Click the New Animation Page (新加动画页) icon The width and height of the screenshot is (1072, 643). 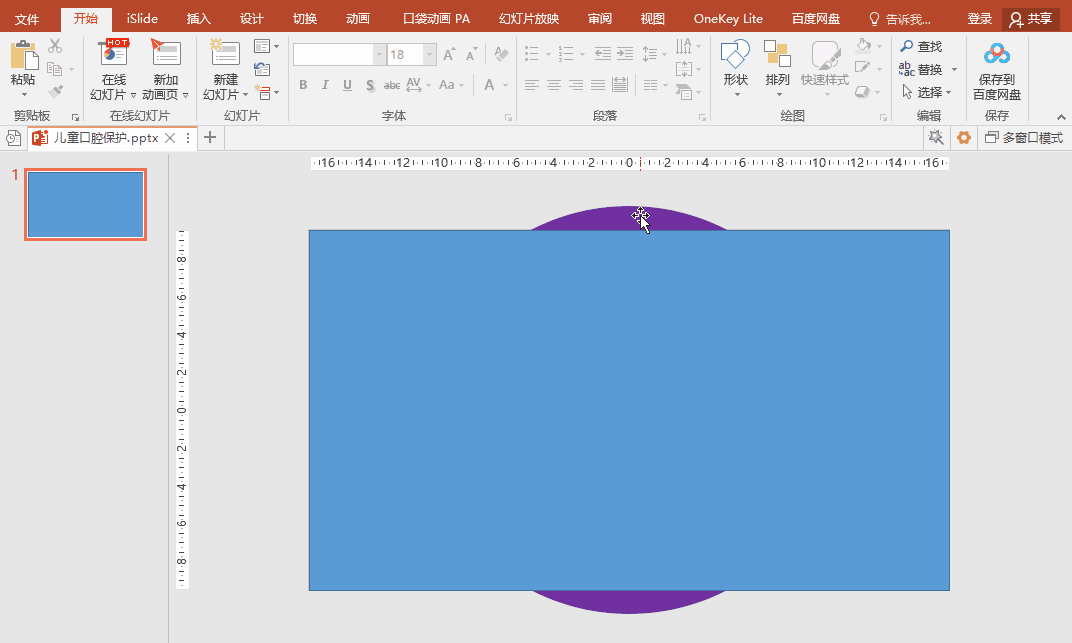(164, 55)
